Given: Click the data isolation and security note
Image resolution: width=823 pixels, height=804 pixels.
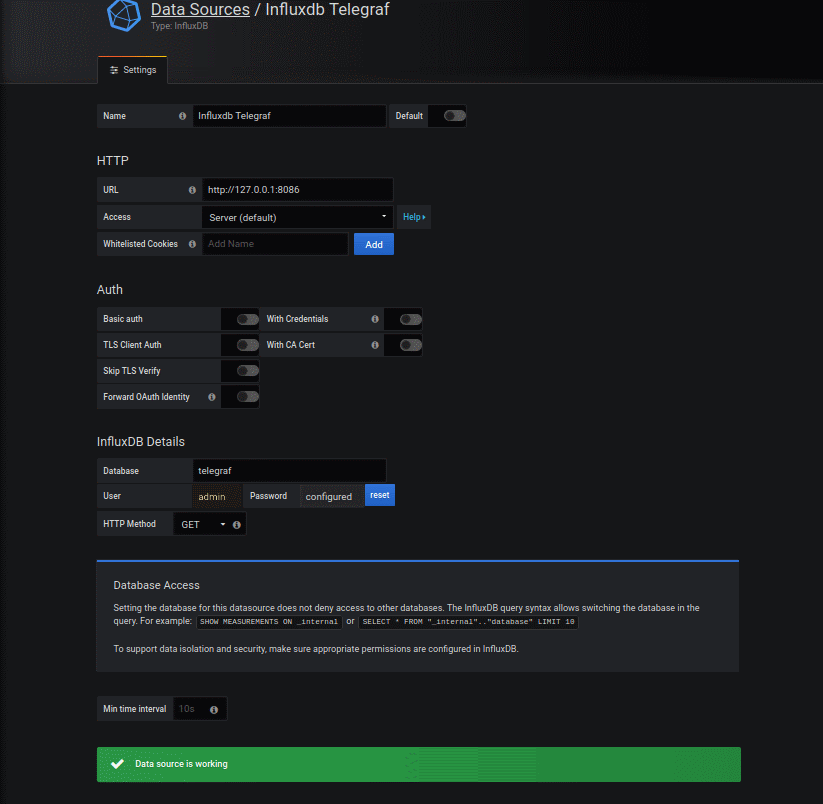Looking at the screenshot, I should (316, 649).
